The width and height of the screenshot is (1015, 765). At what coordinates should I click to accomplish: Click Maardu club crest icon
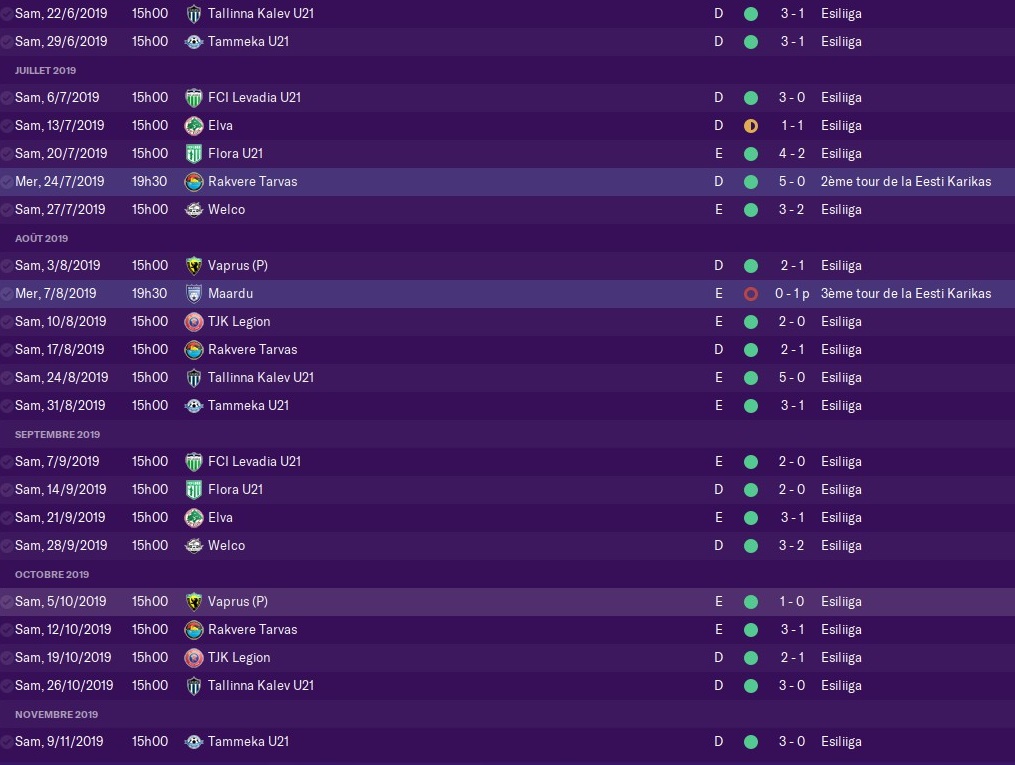(194, 294)
